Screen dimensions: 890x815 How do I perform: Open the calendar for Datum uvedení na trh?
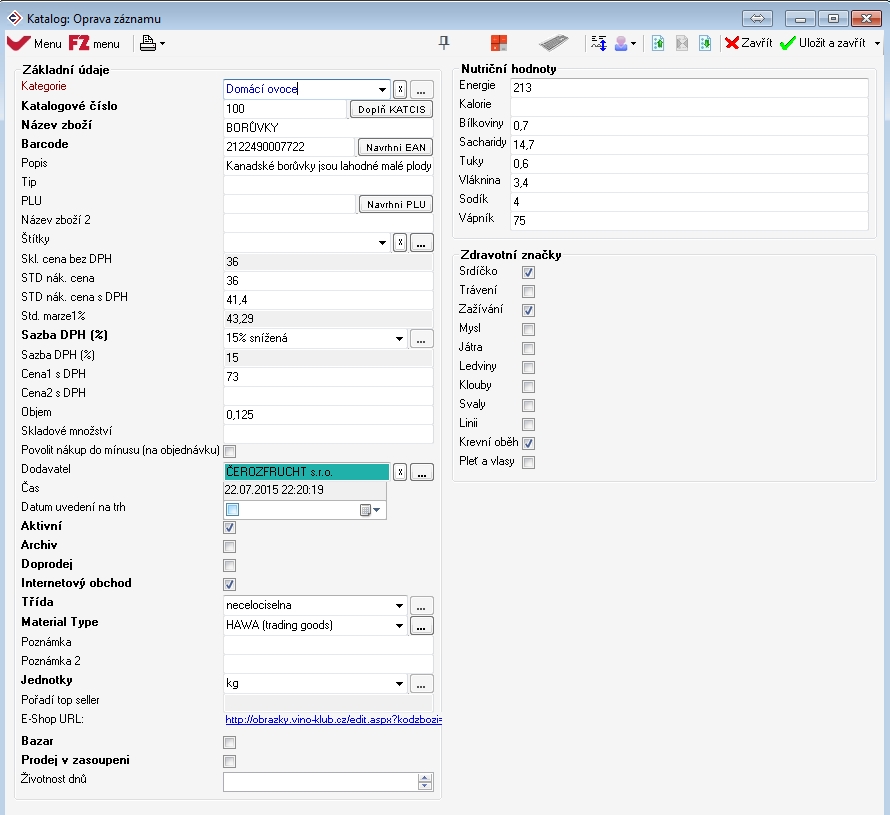(370, 510)
